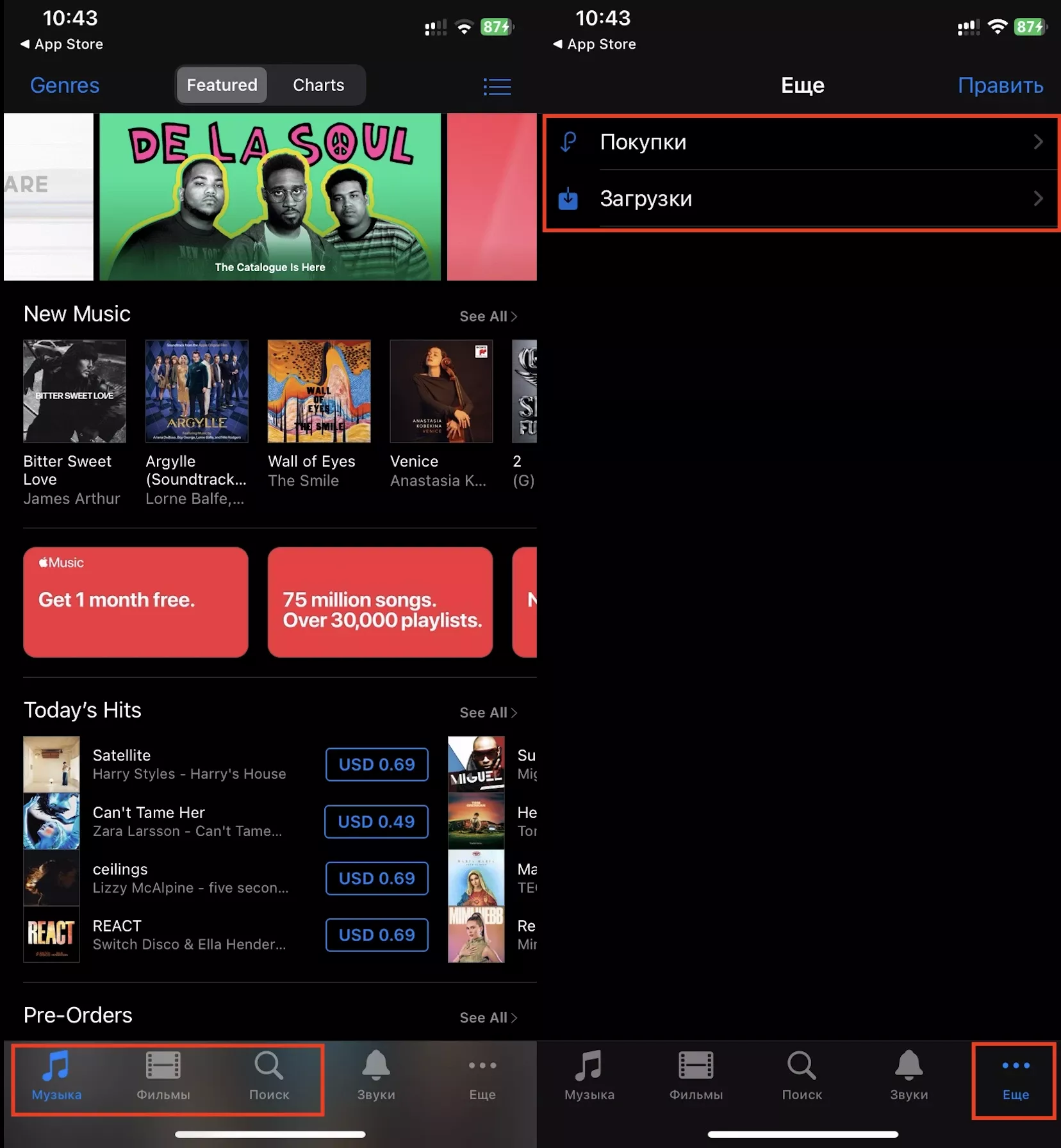Select 'The Smile' artist text

tap(303, 480)
